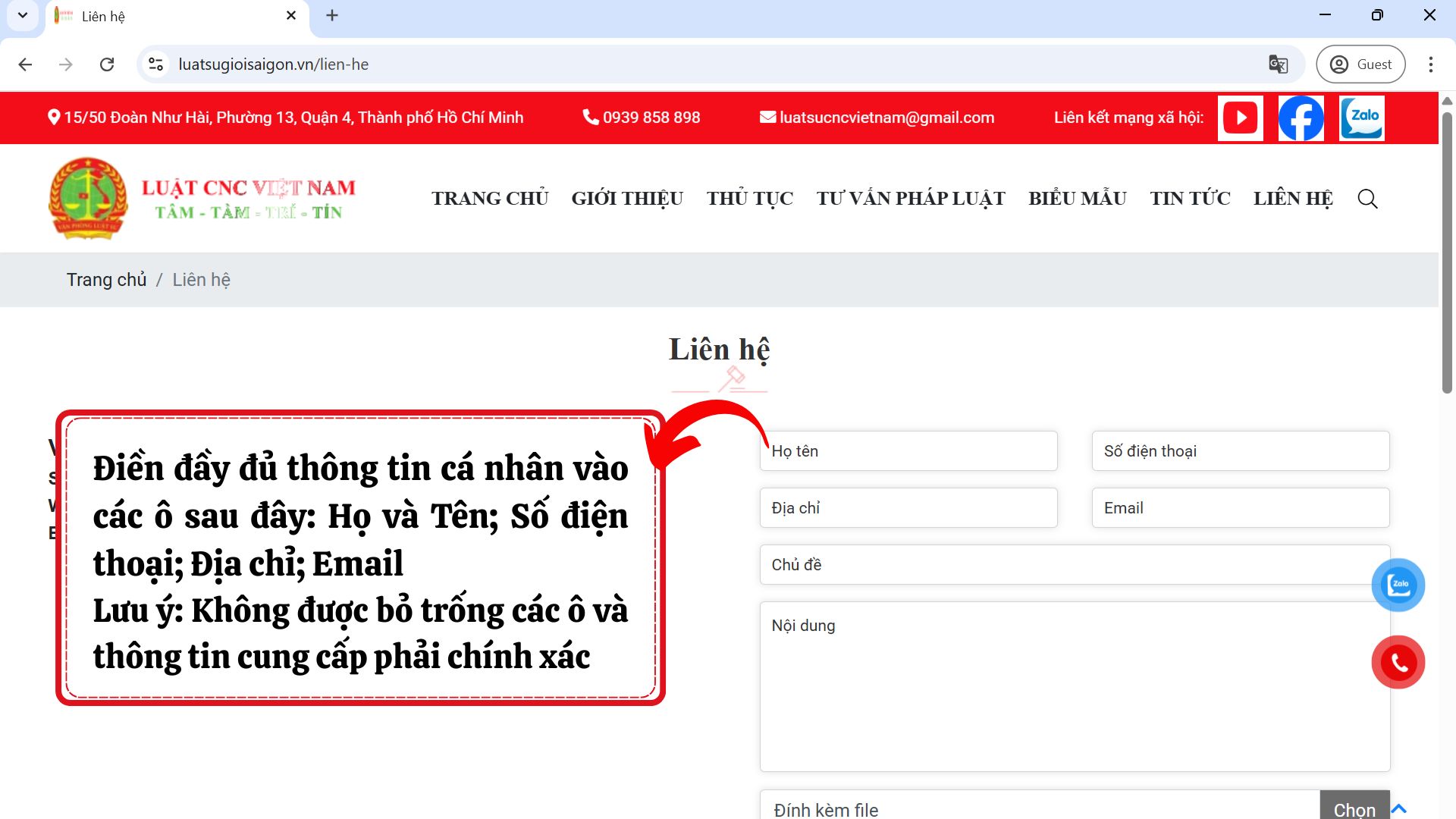This screenshot has height=819, width=1456.
Task: Open the Chrome three-dot menu
Action: 1430,64
